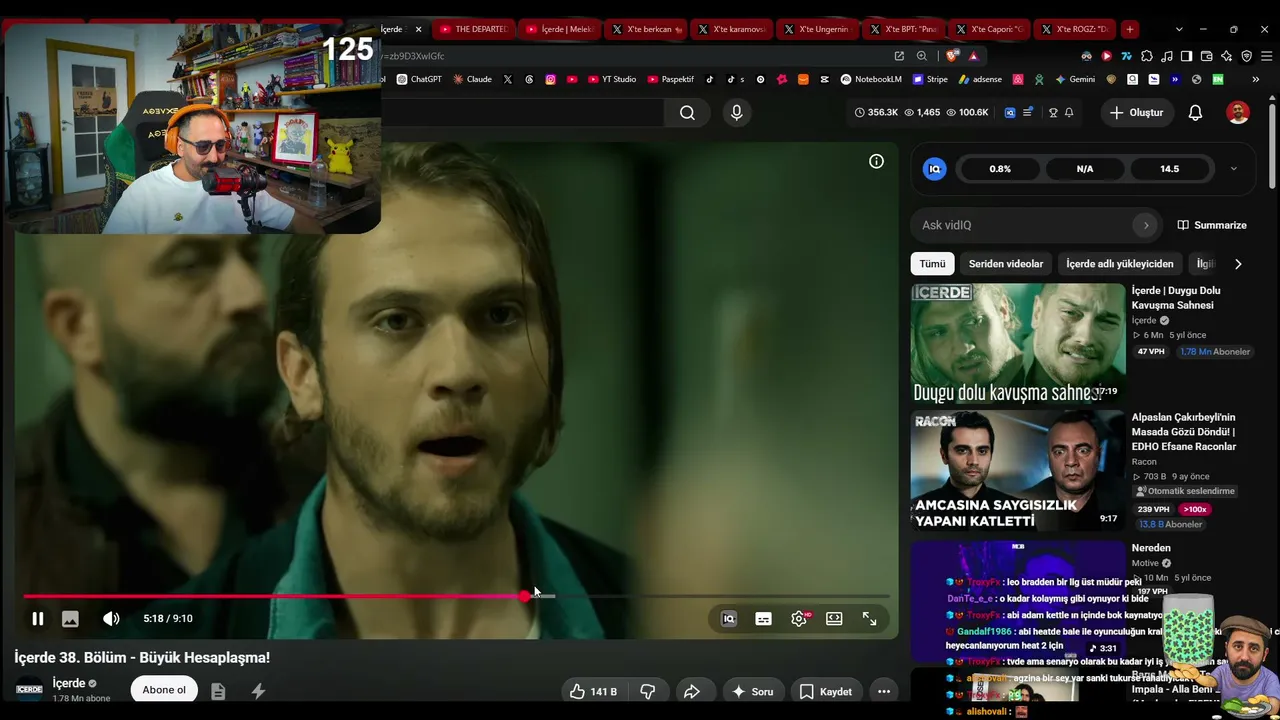Open the Duygu dolu kavuşma sahnesi thumbnail

1017,343
